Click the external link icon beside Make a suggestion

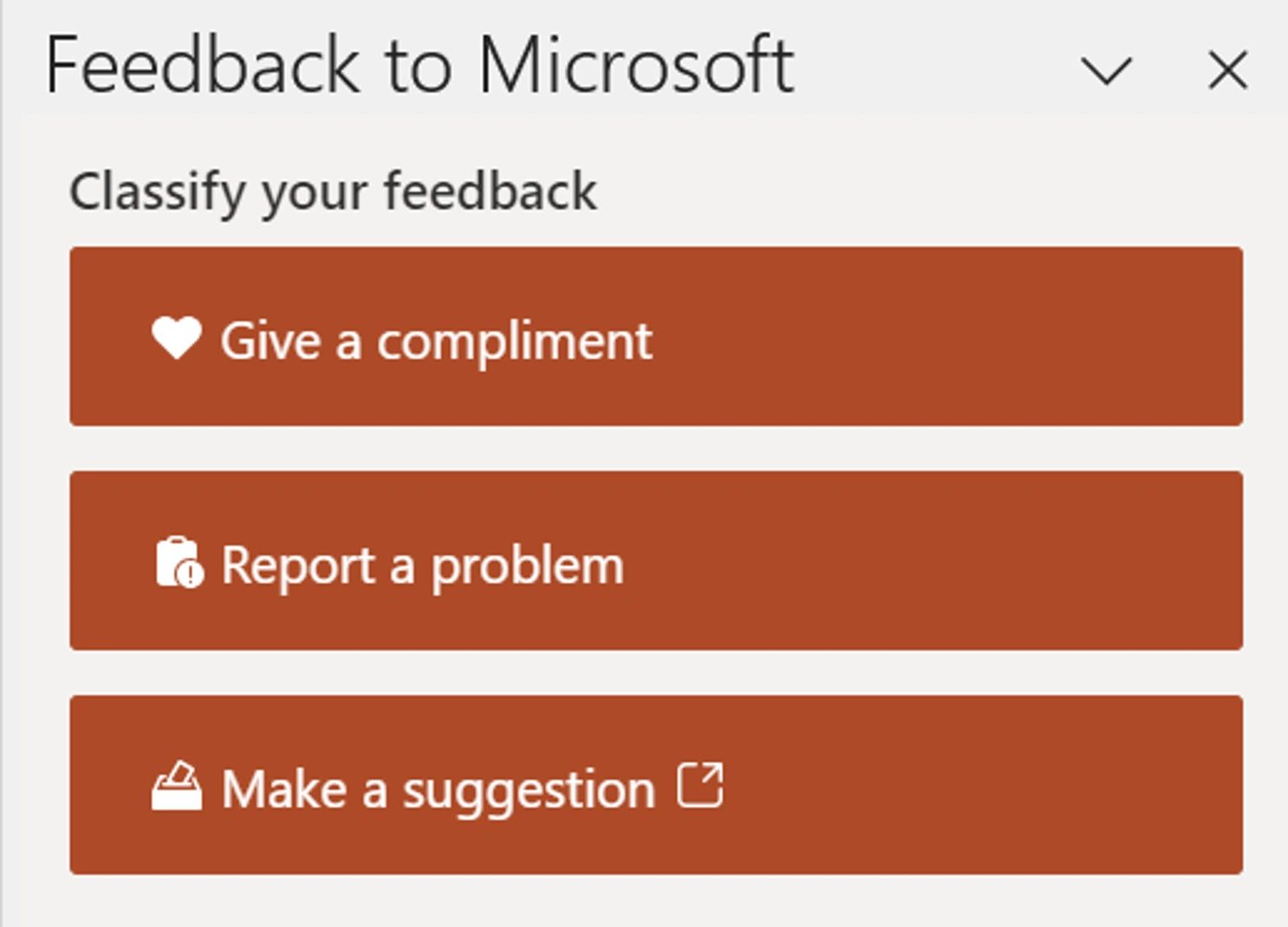(x=700, y=785)
